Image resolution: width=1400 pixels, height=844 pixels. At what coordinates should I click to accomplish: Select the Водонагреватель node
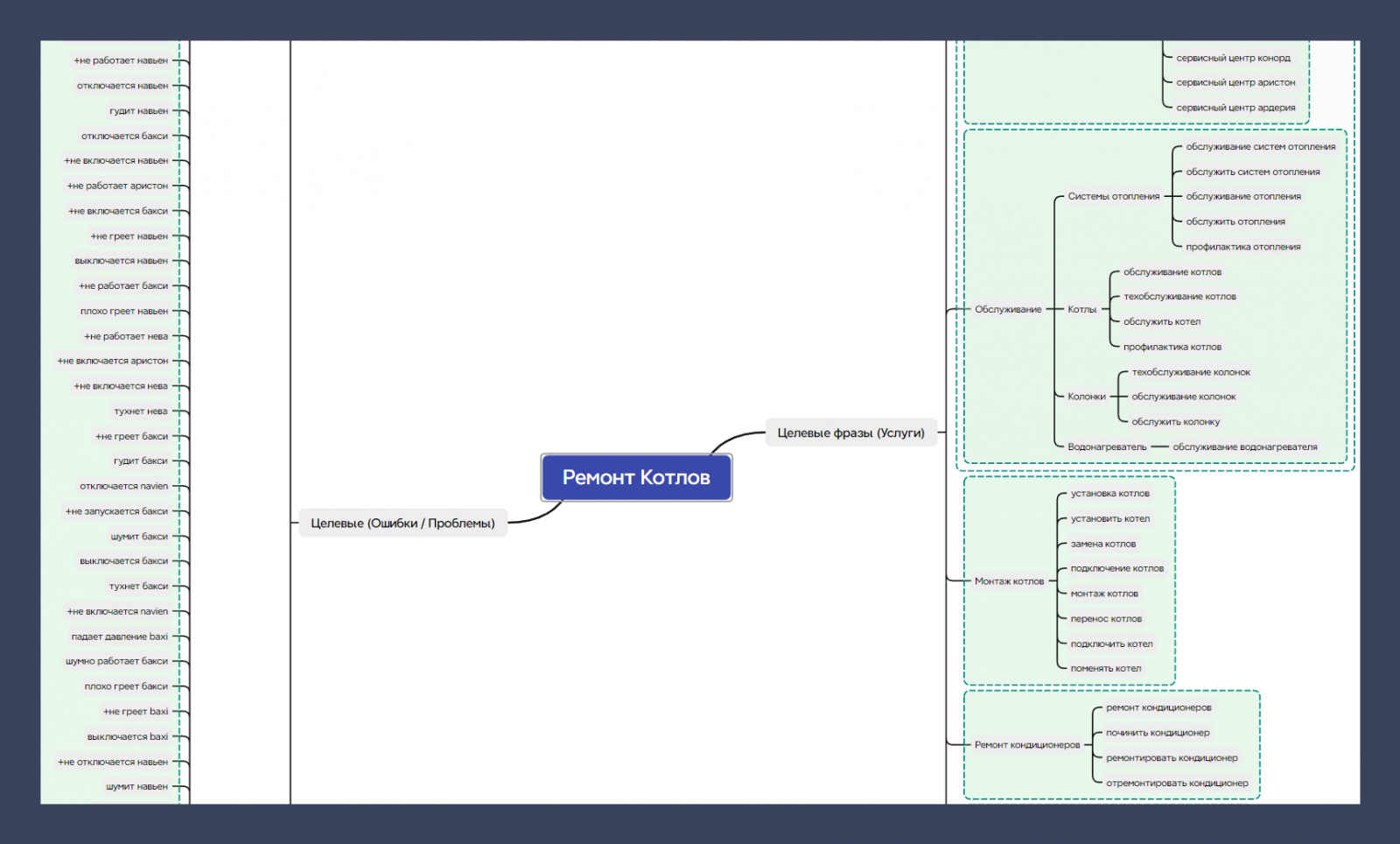coord(1107,447)
